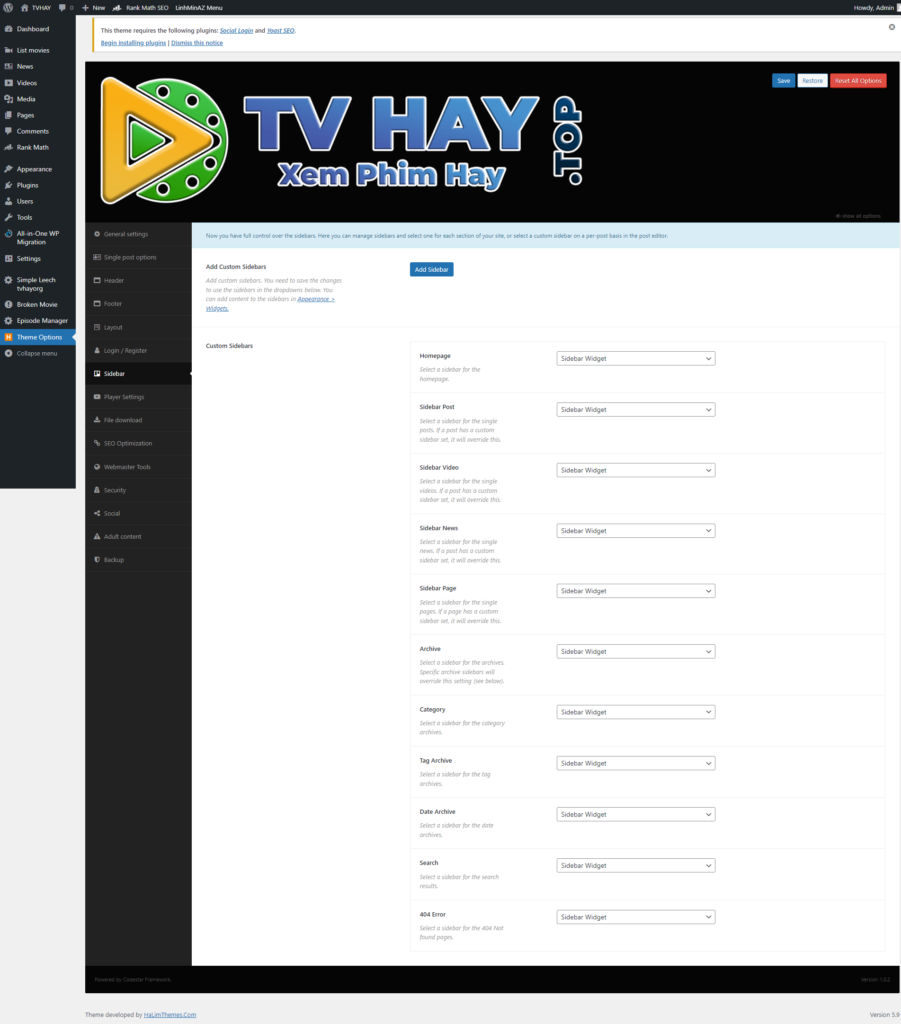
Task: Select the Sidebar options tab
Action: click(x=138, y=374)
